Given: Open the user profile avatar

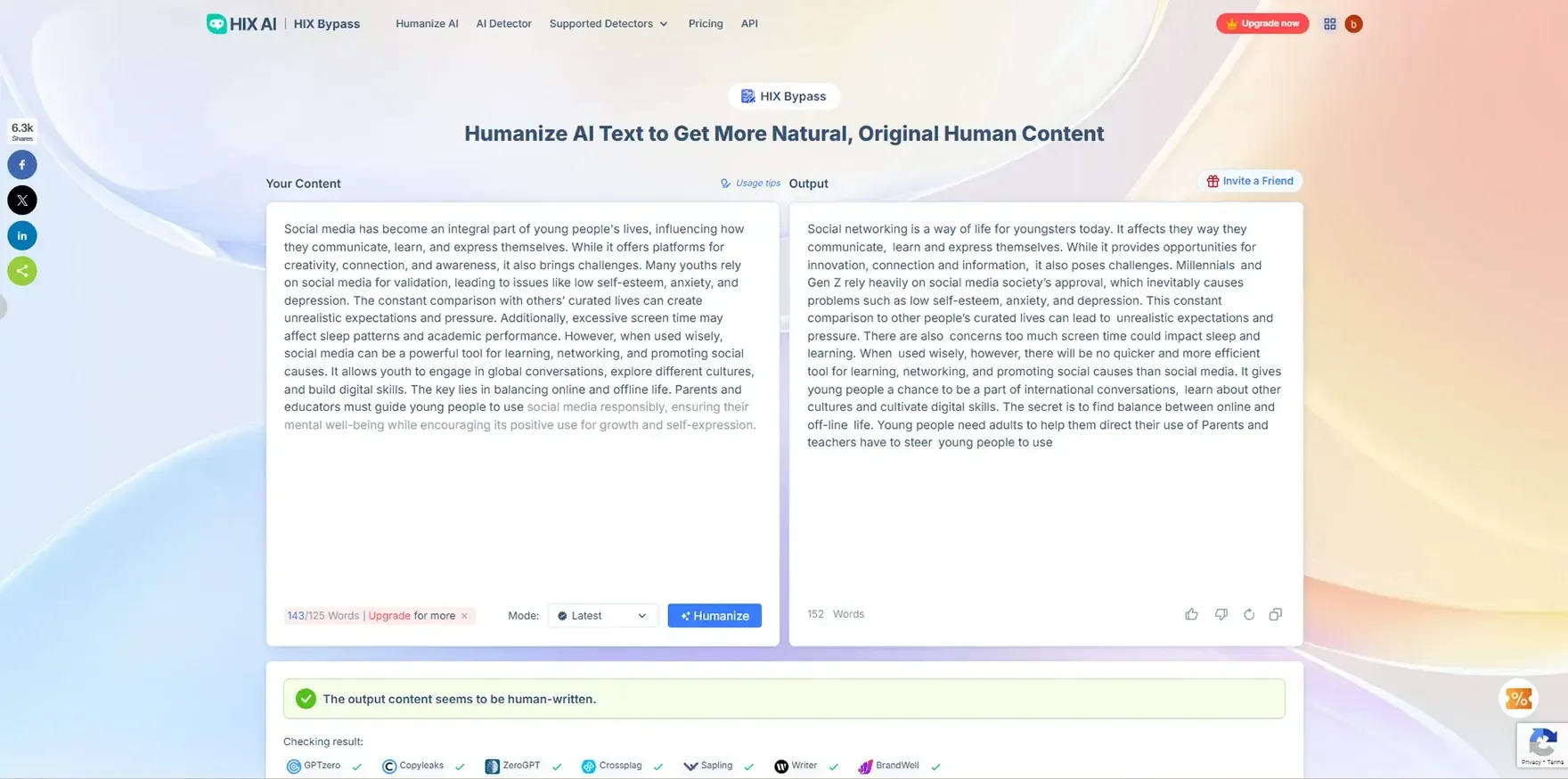Looking at the screenshot, I should pos(1353,24).
